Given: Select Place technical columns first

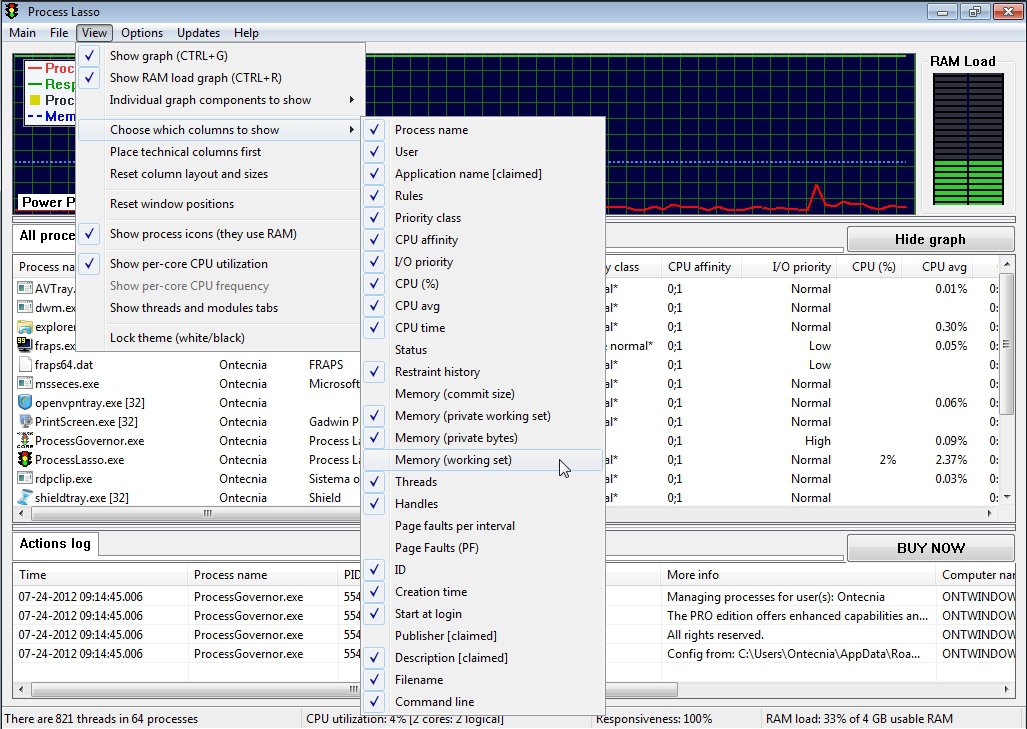Looking at the screenshot, I should [220, 152].
